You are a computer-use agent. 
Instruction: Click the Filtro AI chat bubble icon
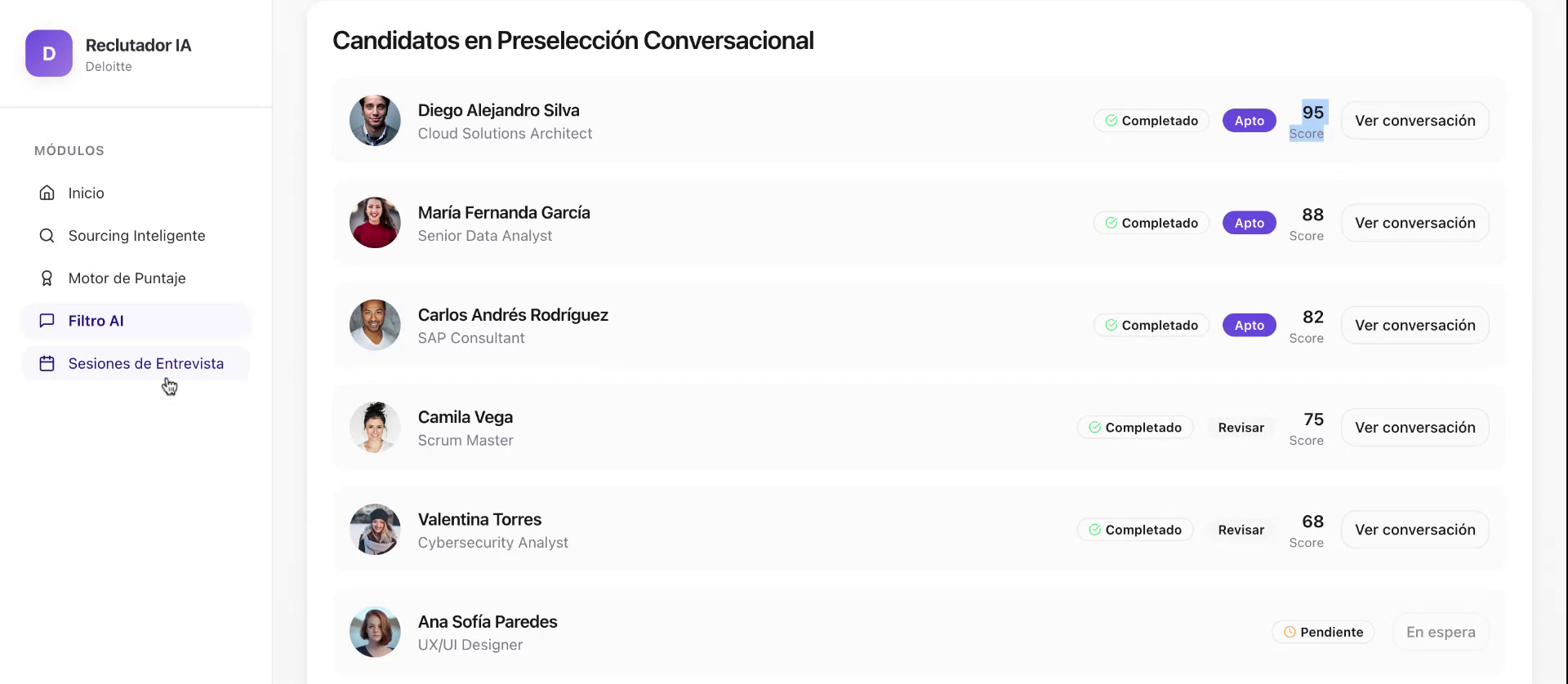coord(47,321)
